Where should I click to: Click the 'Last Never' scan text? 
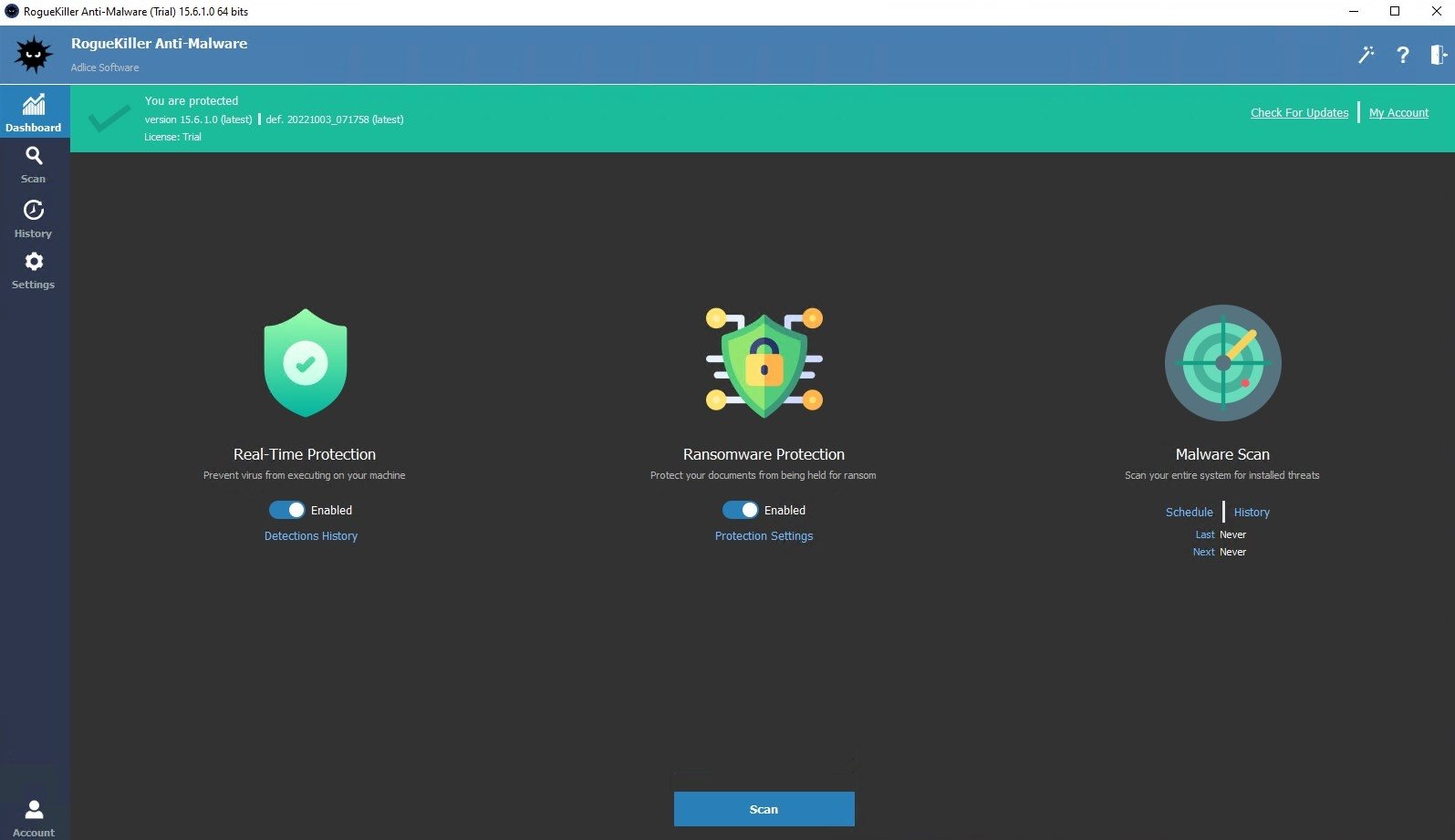point(1221,535)
